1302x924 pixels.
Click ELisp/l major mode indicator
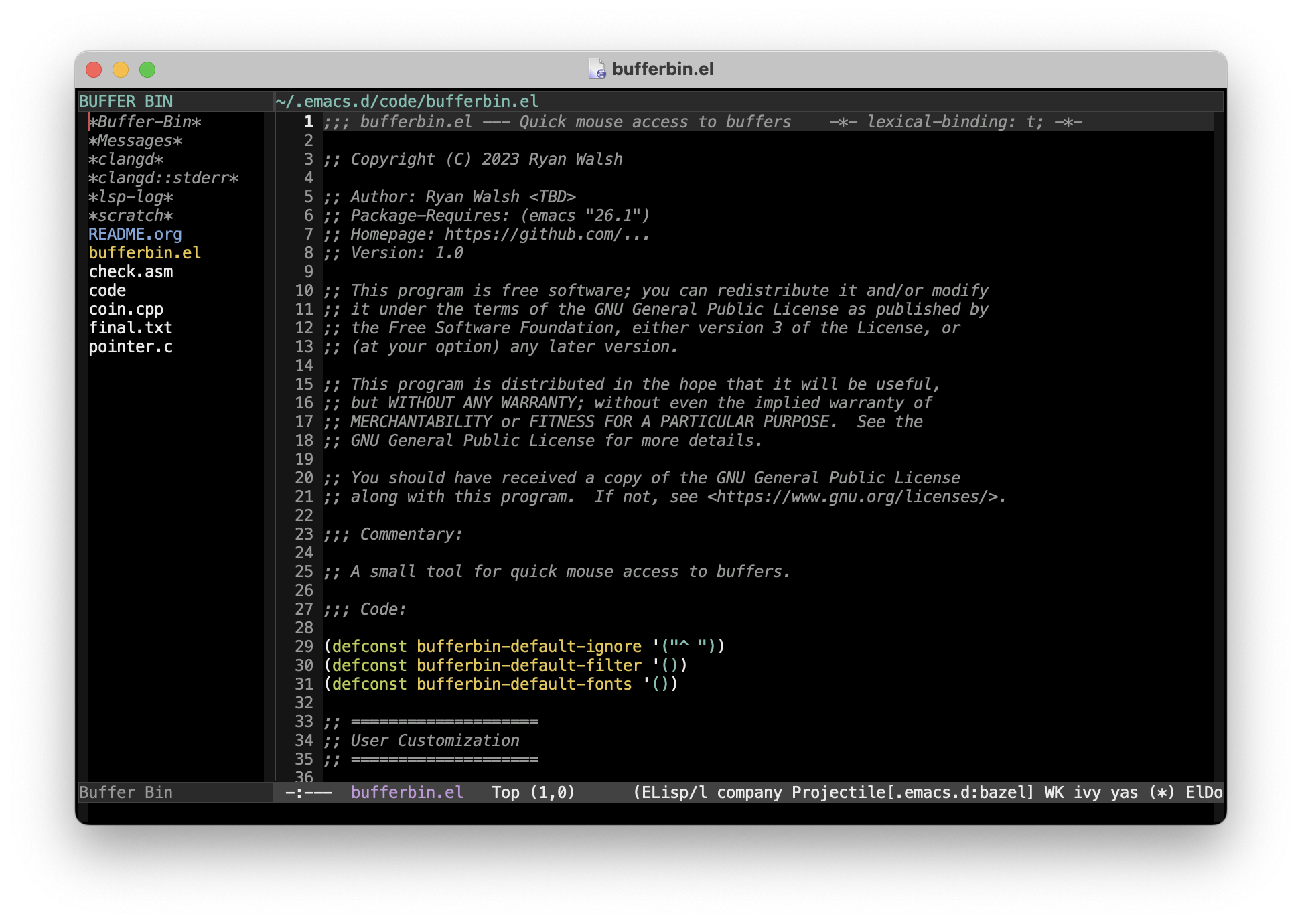click(x=674, y=793)
